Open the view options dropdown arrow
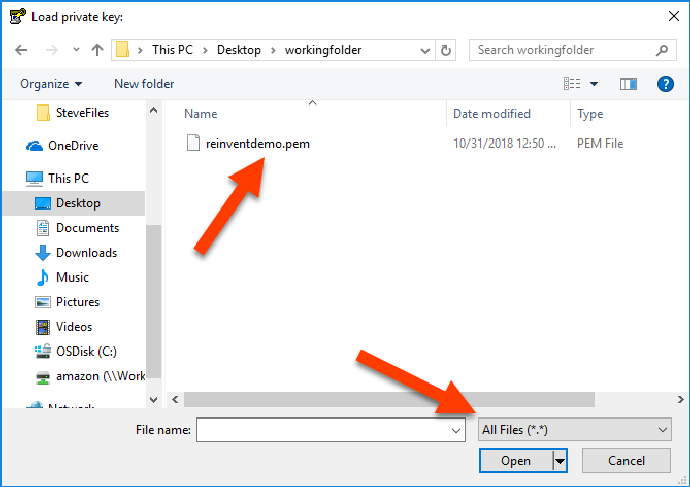The image size is (690, 487). tap(594, 84)
